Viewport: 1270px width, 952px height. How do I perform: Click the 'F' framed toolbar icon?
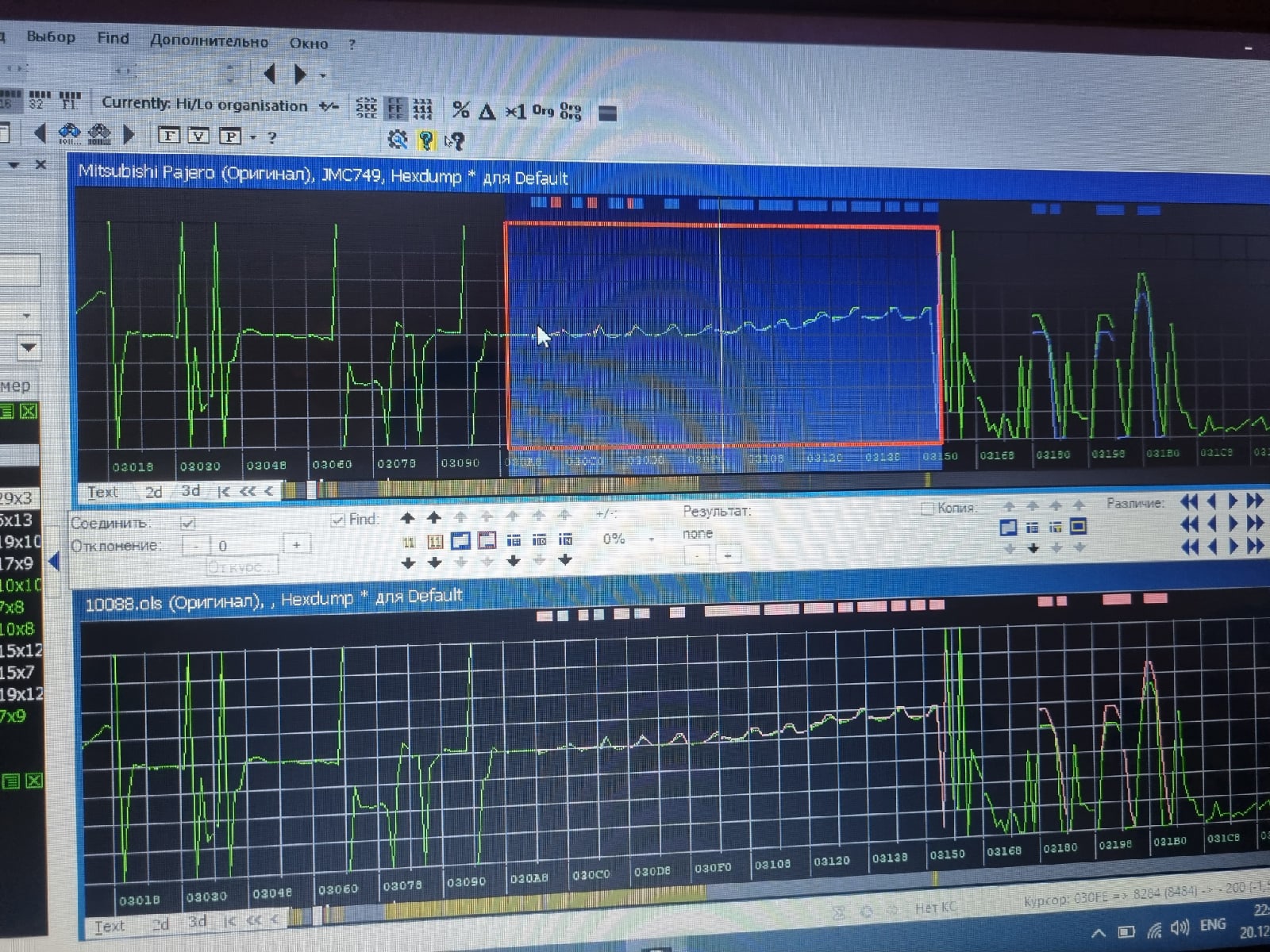click(x=168, y=136)
